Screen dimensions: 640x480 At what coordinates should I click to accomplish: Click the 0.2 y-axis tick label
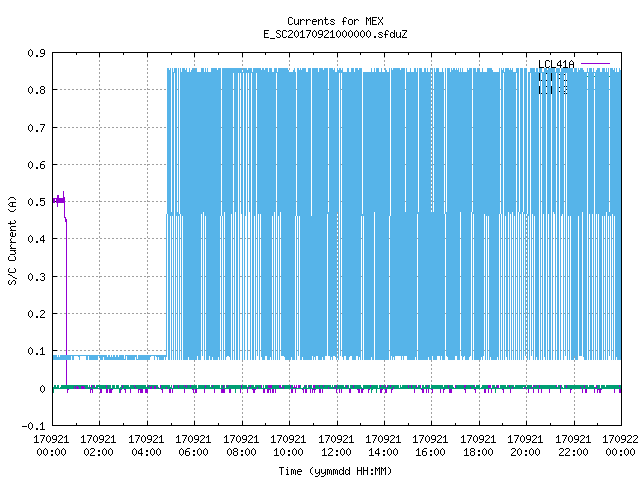(x=36, y=314)
